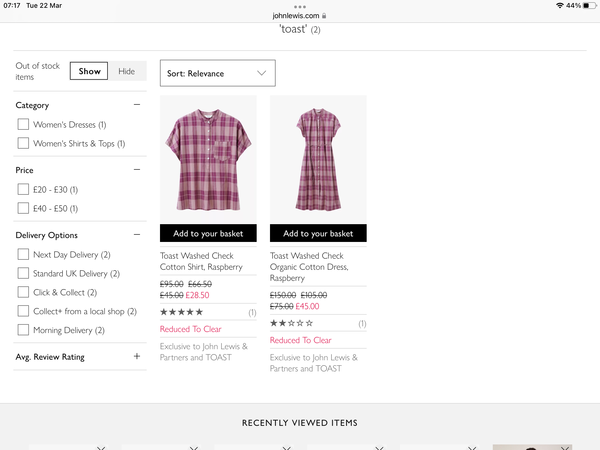Select the £20 - £30 price filter
Screen dimensions: 600x450
click(23, 189)
